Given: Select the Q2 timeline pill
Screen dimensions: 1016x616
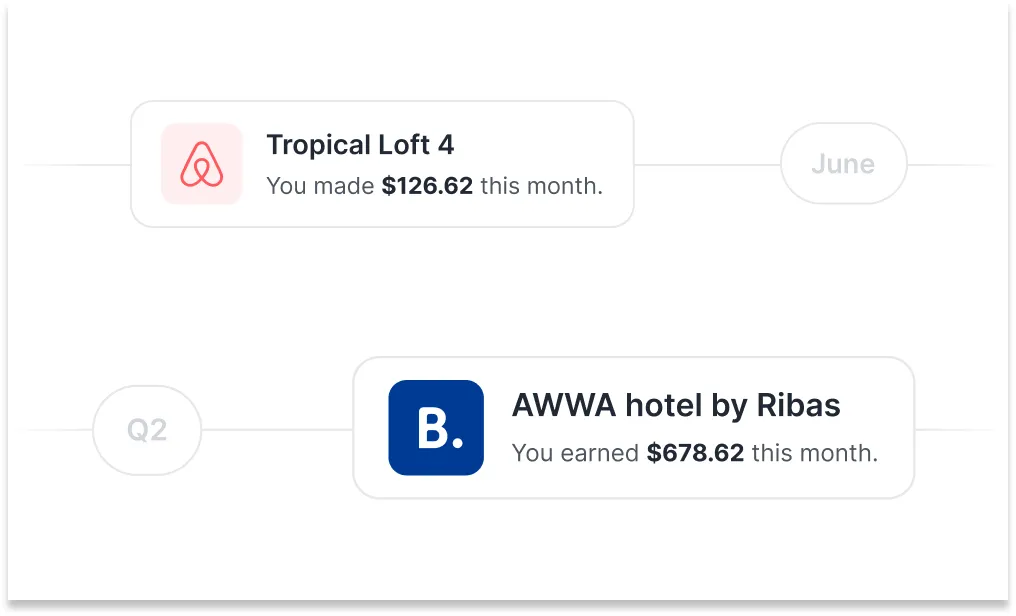Looking at the screenshot, I should pos(147,431).
